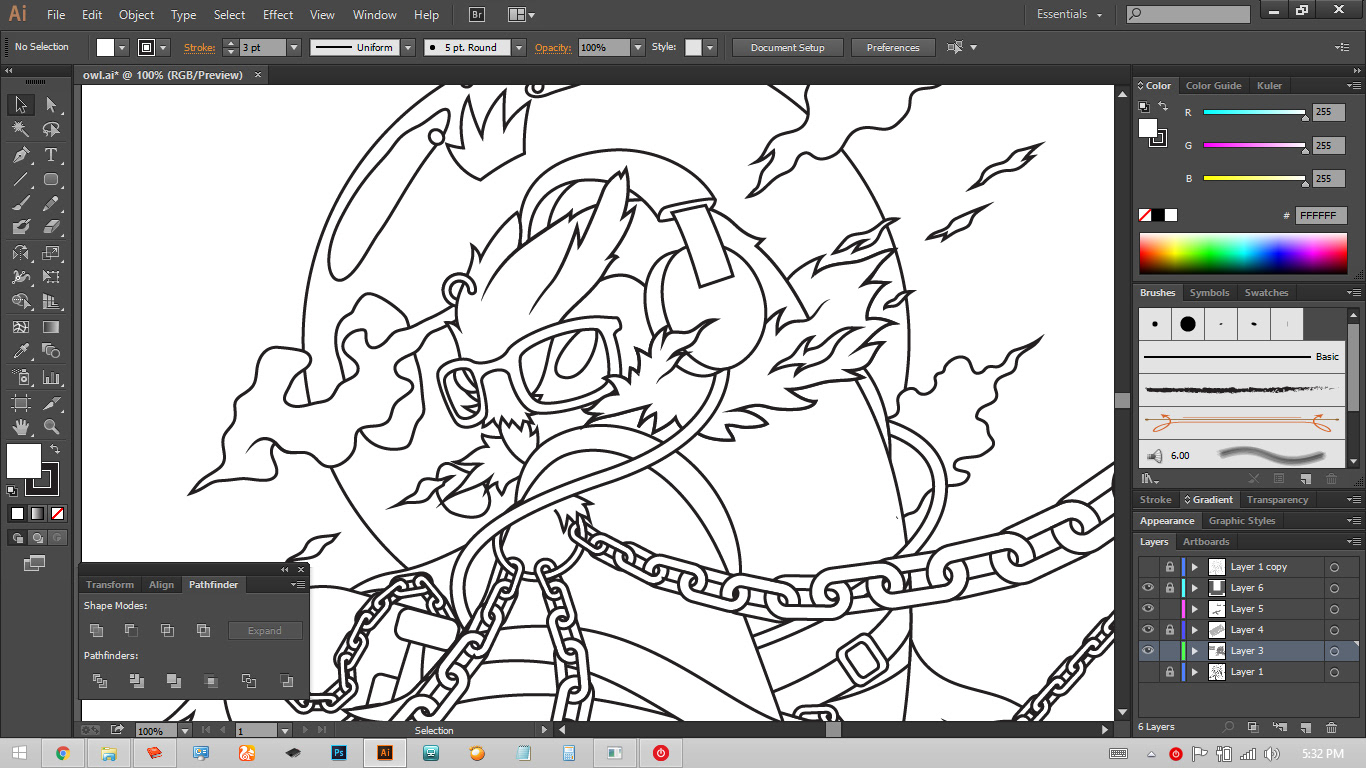1366x768 pixels.
Task: Select the Rounded Rectangle tool
Action: click(51, 180)
